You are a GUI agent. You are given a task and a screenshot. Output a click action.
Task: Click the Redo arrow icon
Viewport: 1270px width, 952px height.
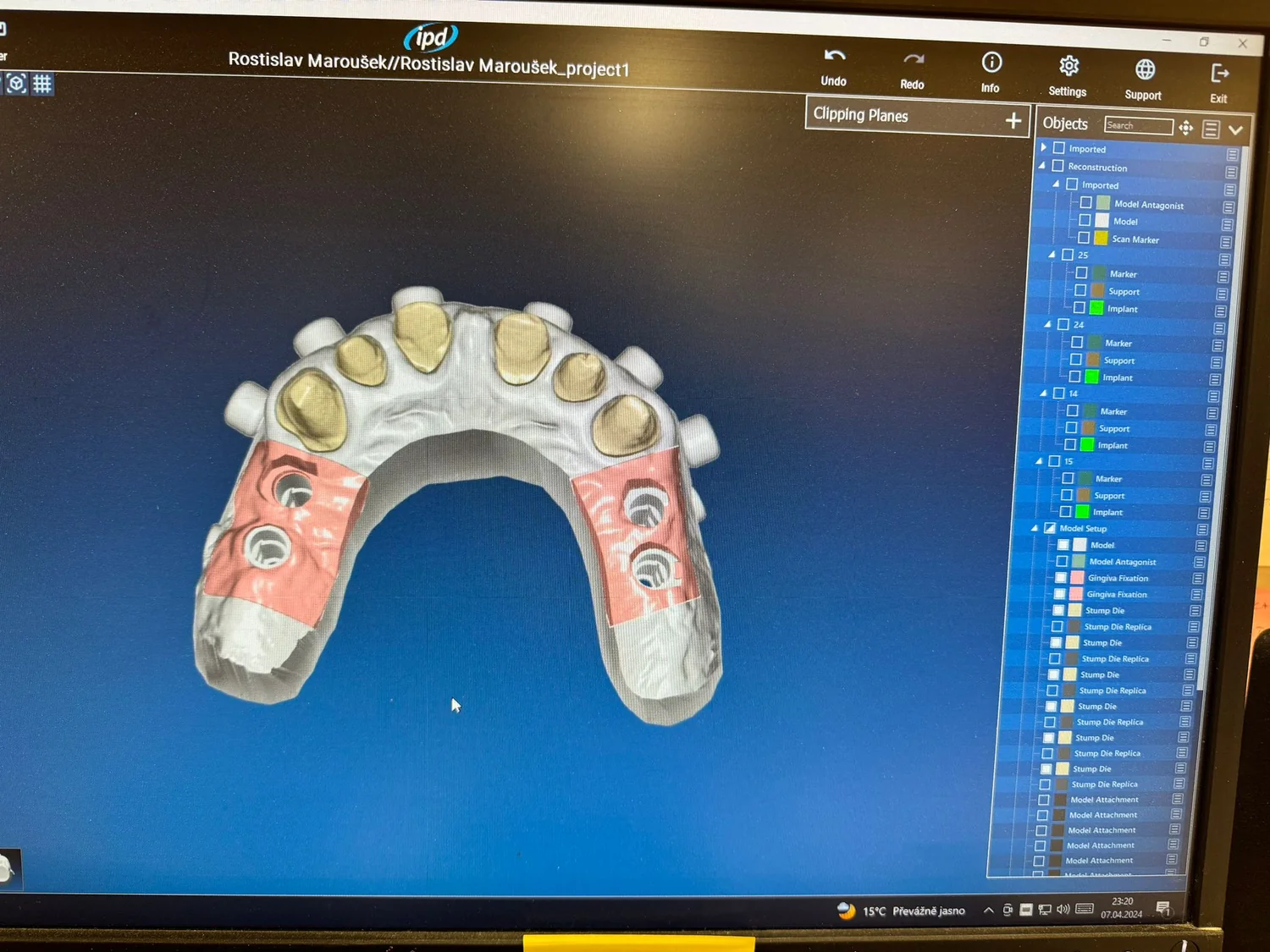pos(914,59)
